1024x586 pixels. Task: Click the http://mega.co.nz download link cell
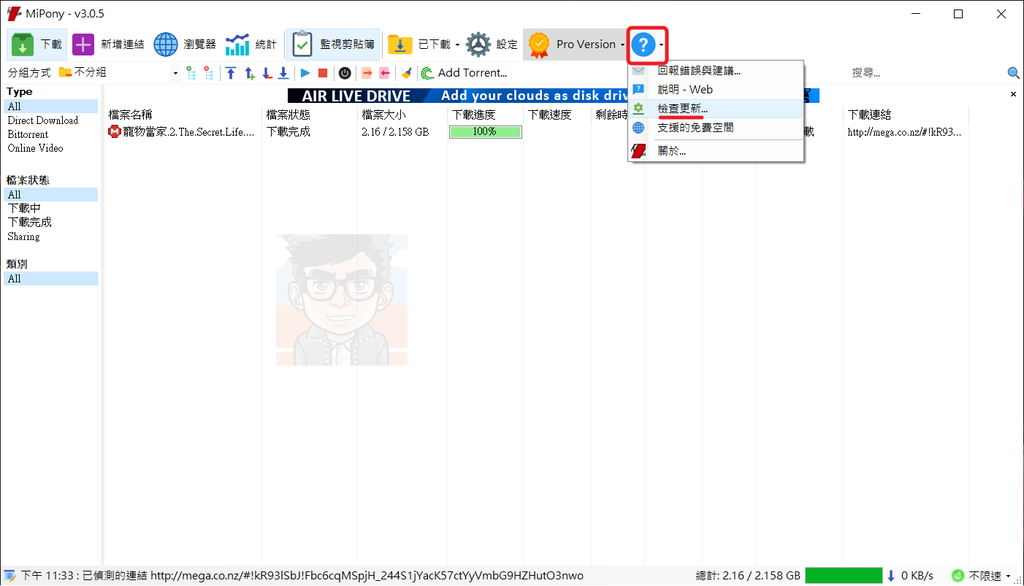point(904,132)
